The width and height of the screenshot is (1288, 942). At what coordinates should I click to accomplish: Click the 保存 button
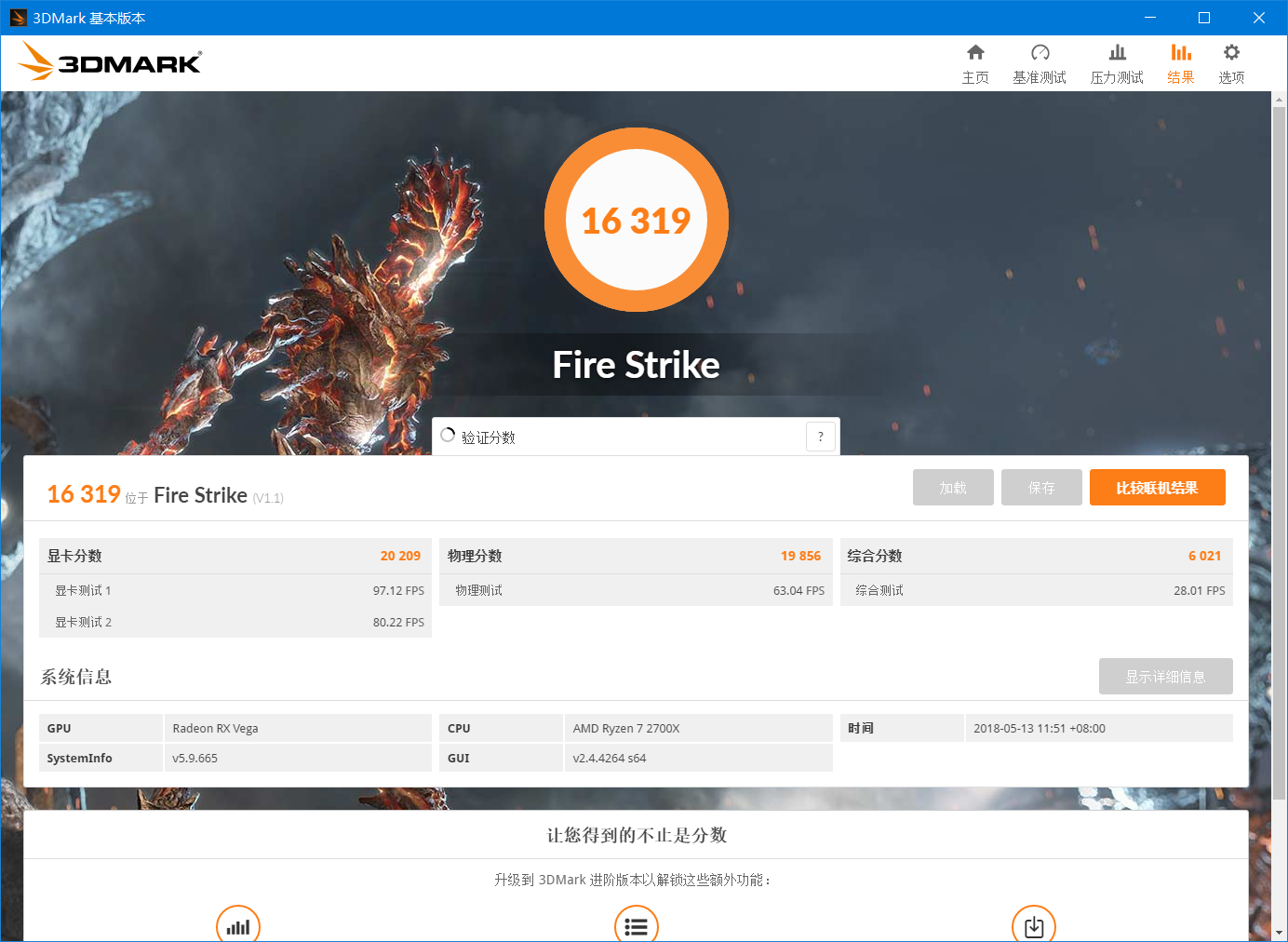[x=1041, y=488]
